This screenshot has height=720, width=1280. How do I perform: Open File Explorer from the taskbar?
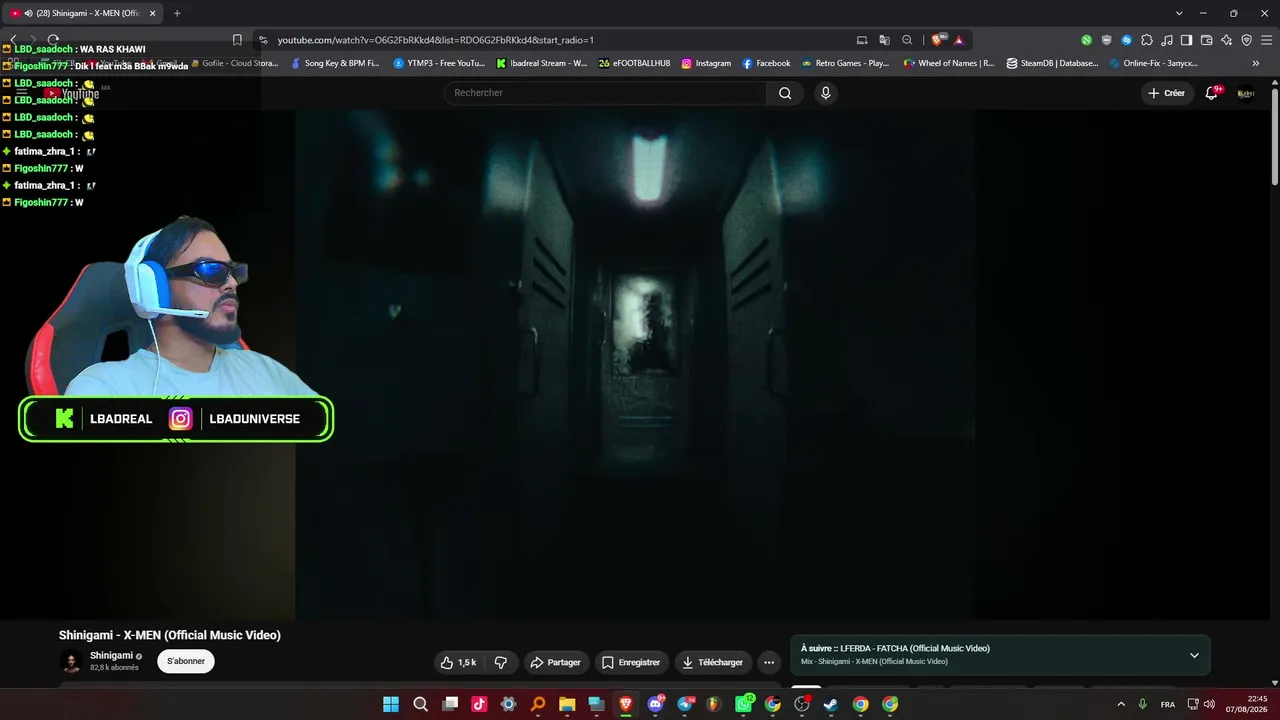[x=567, y=704]
